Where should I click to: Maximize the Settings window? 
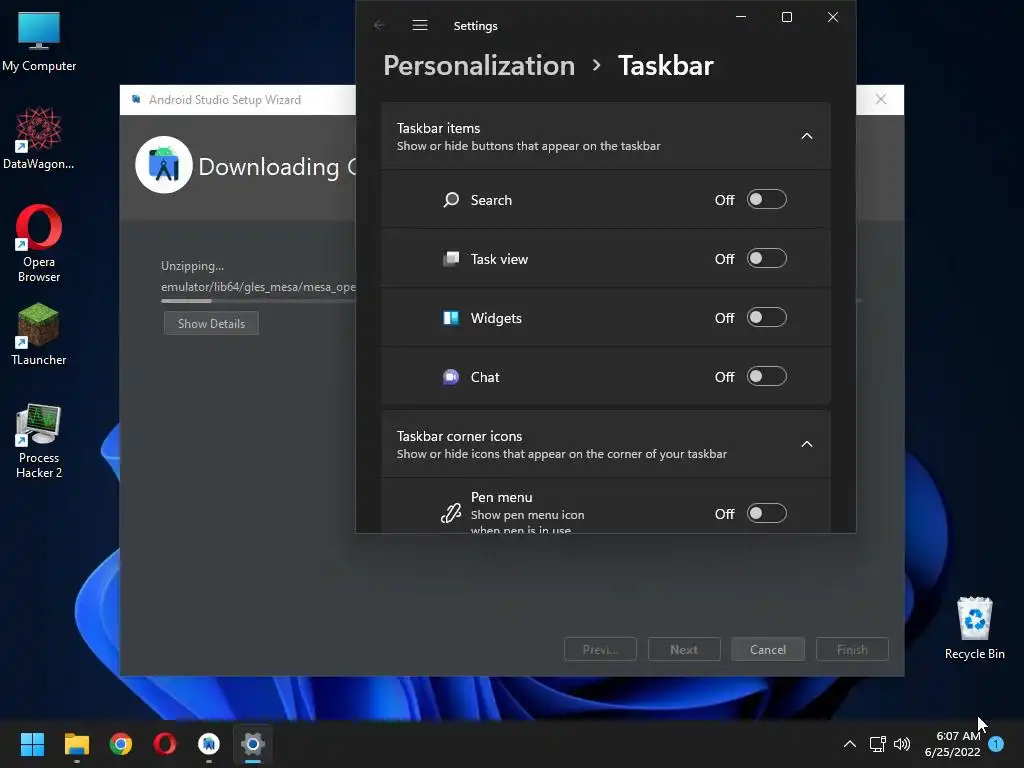787,17
